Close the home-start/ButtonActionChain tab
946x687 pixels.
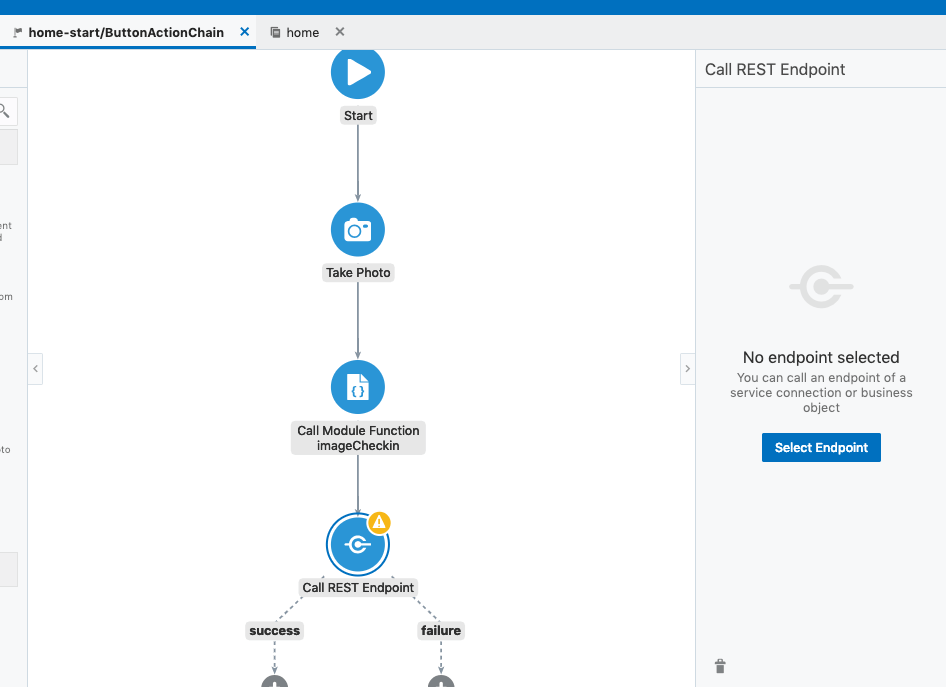click(x=245, y=32)
